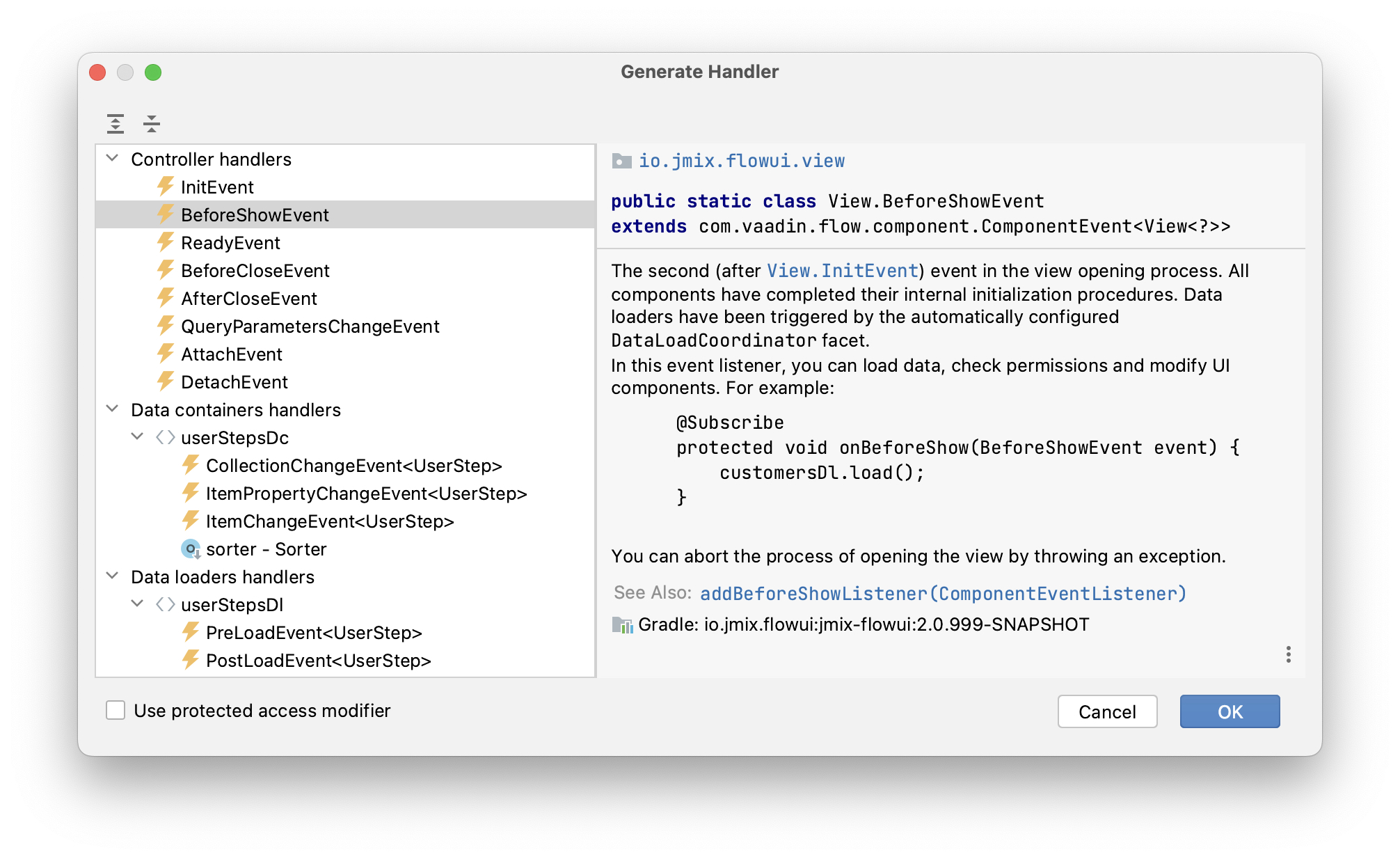Collapse the Controller handlers group

(x=112, y=159)
